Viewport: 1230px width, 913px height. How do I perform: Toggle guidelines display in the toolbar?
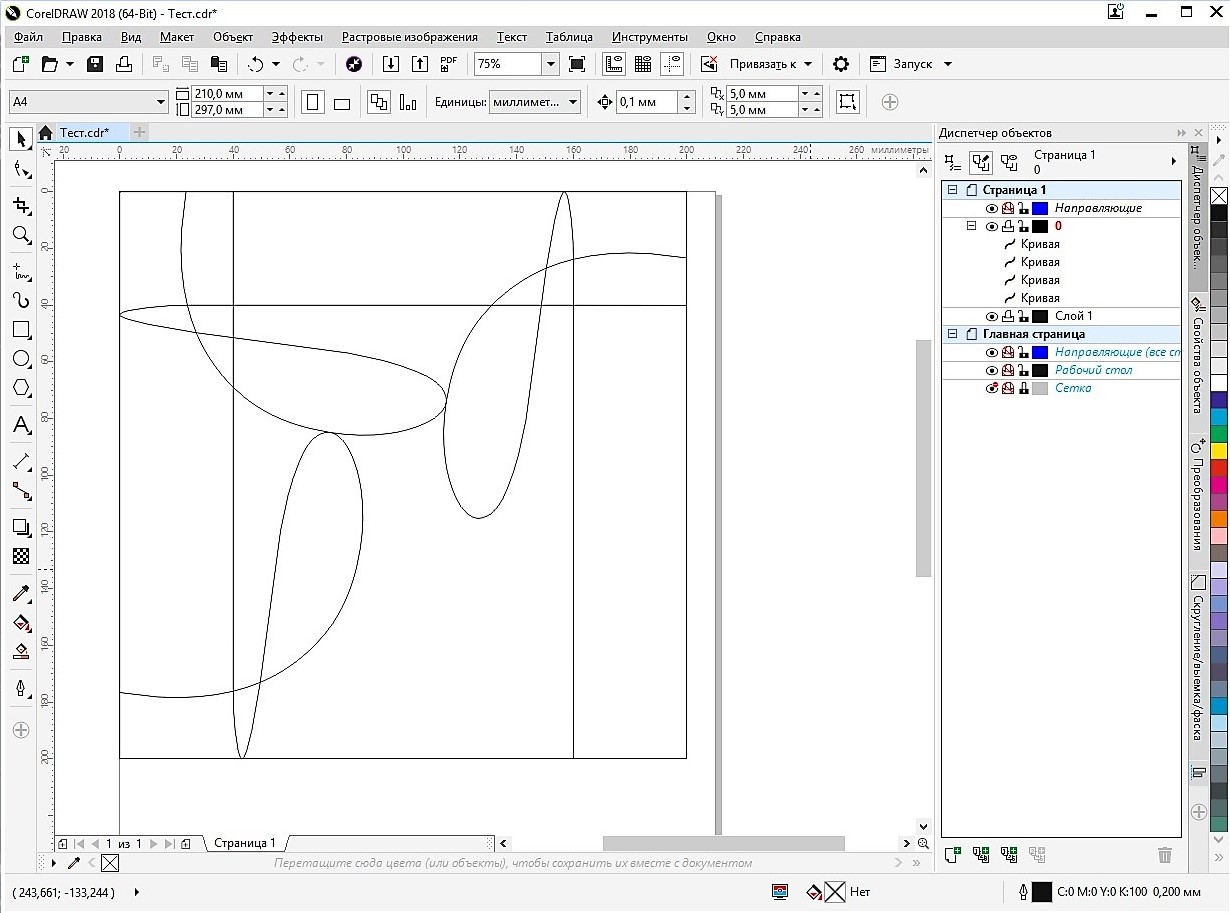(x=672, y=64)
